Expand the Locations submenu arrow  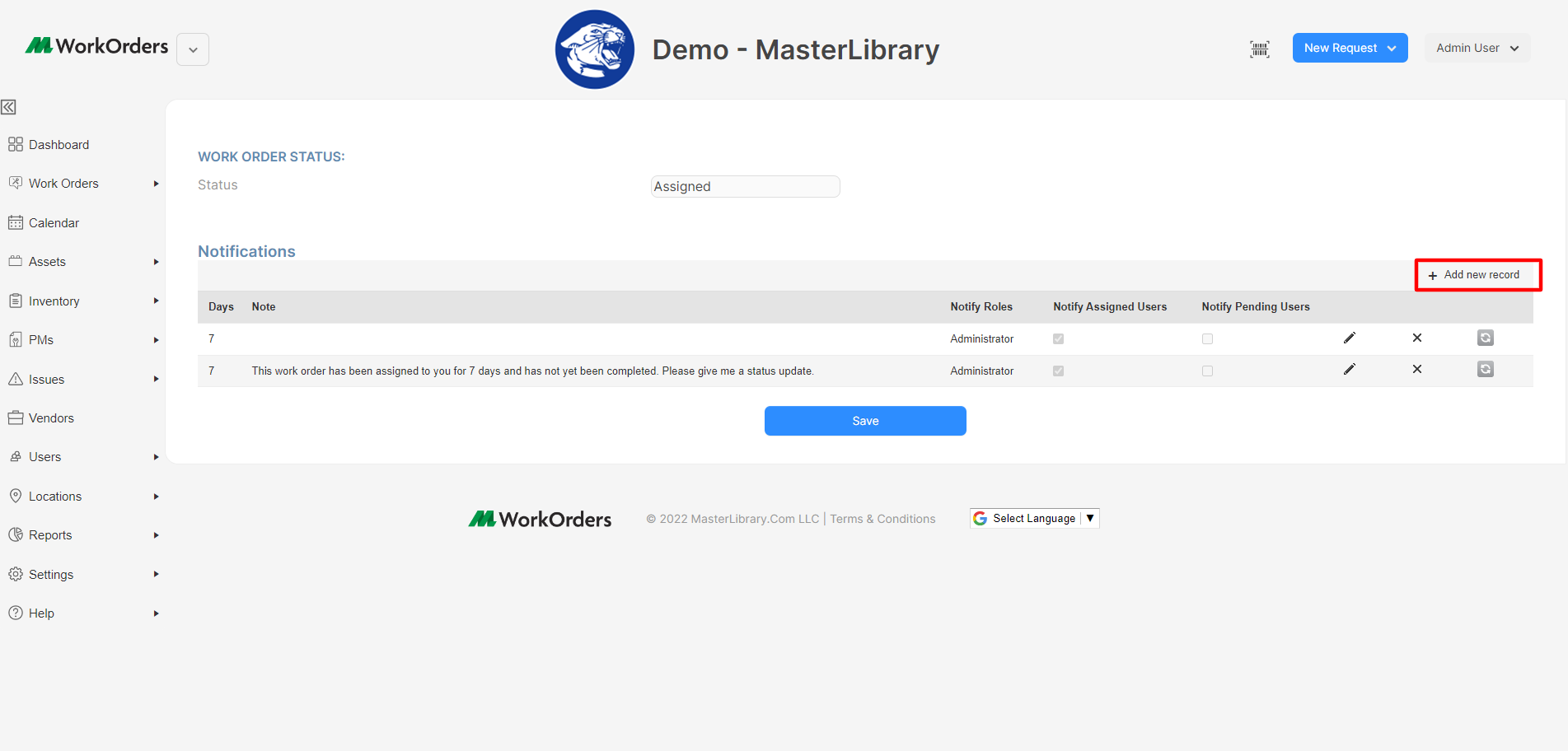point(156,497)
